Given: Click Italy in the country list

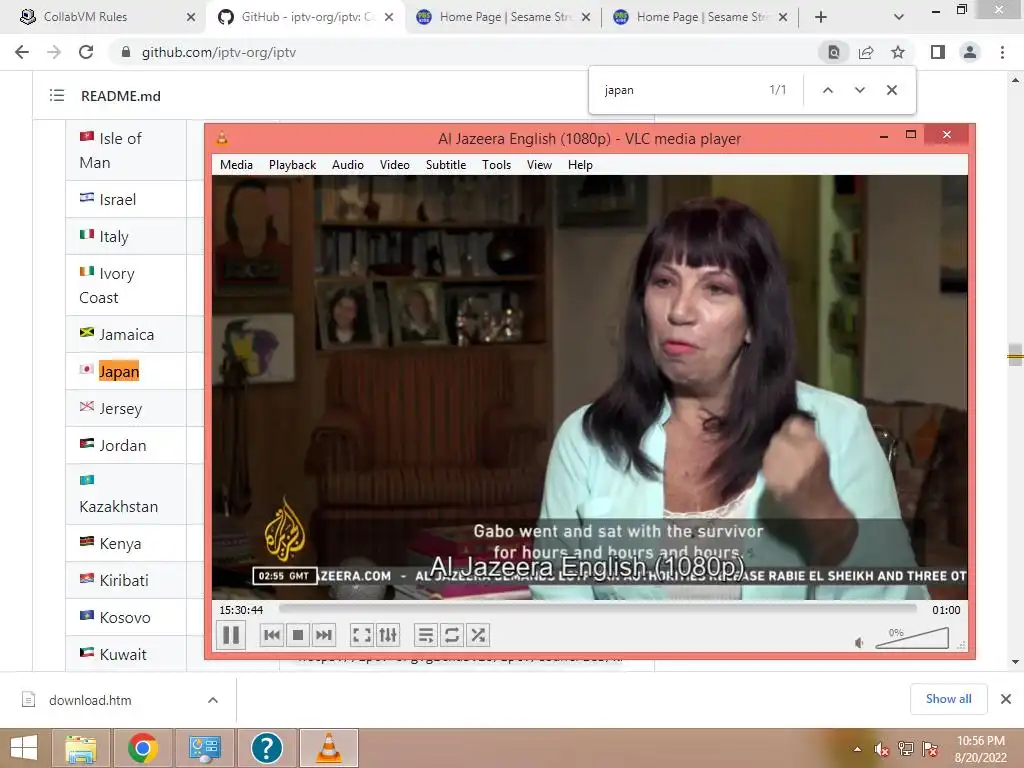Looking at the screenshot, I should tap(114, 236).
